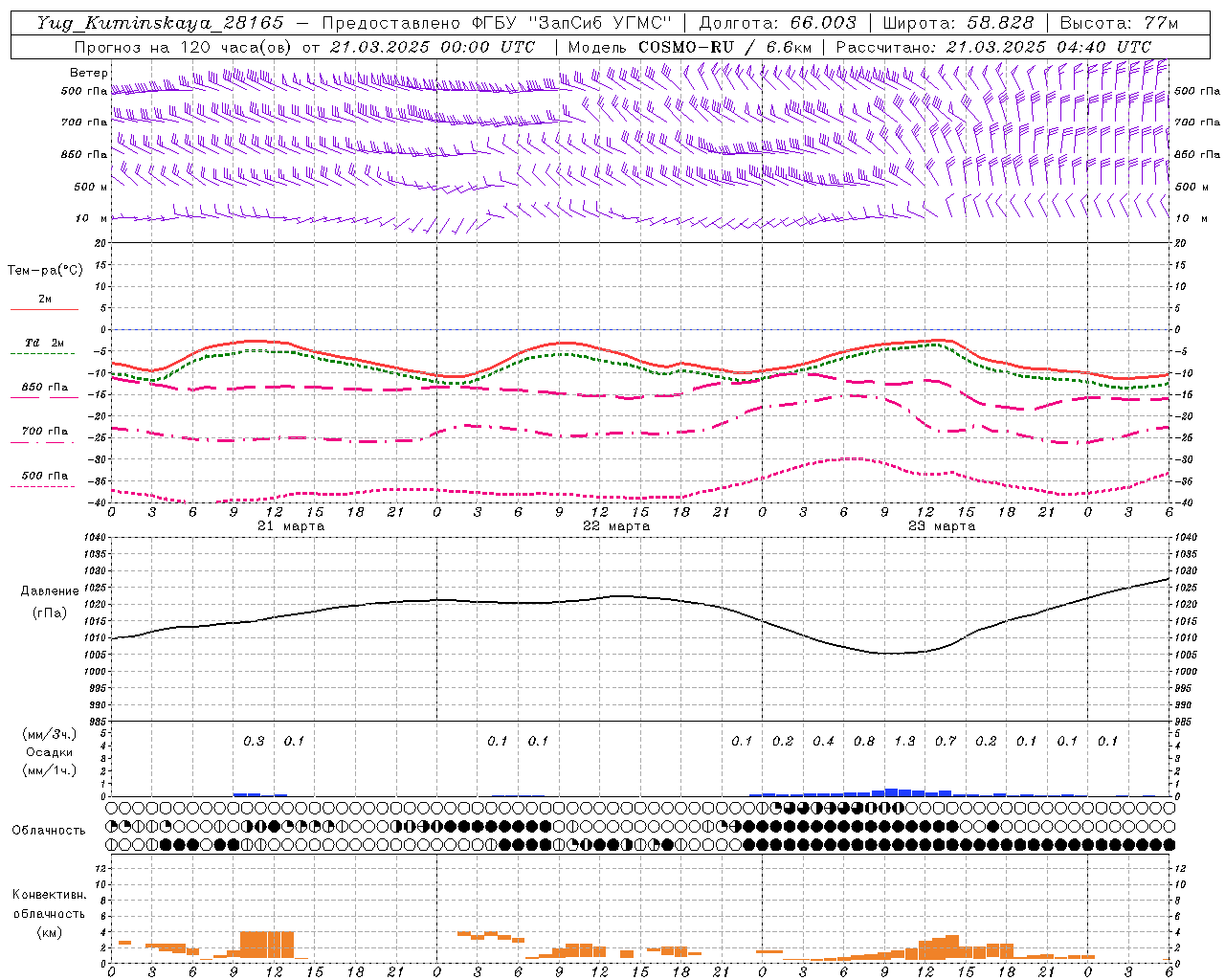Click the station title Yug_Kuminskaya_28165
The width and height of the screenshot is (1225, 980).
click(x=160, y=23)
